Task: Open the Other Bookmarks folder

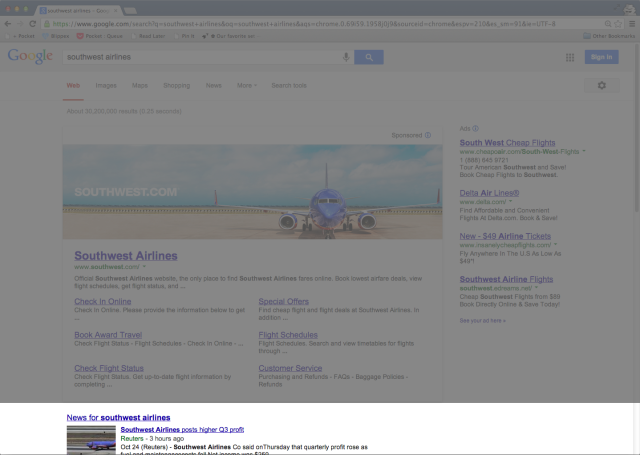Action: (609, 36)
